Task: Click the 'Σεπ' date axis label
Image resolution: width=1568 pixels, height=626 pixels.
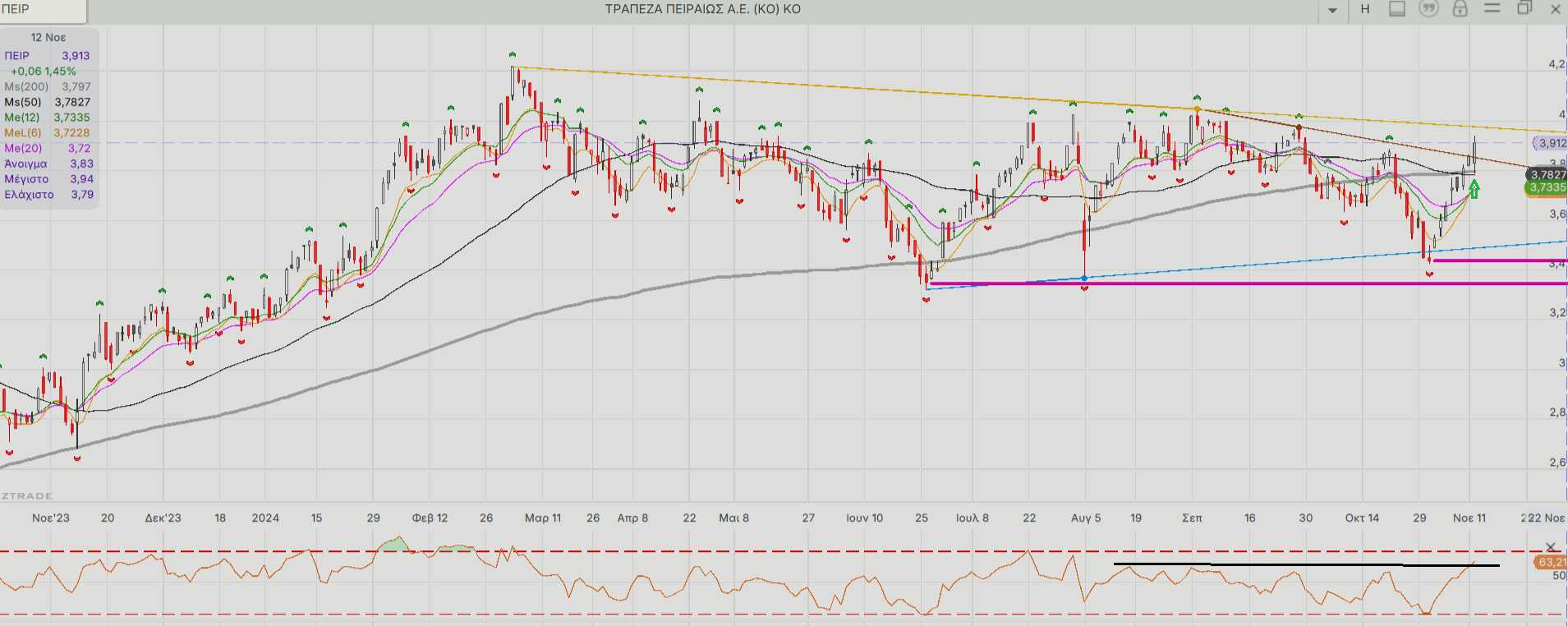Action: (1192, 518)
